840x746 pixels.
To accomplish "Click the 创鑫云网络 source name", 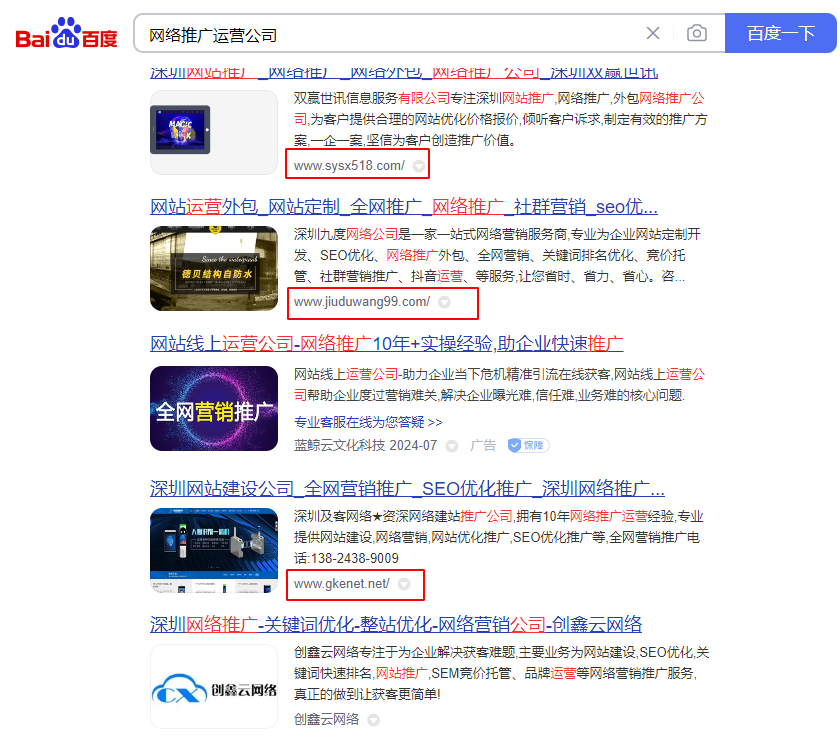I will (x=326, y=719).
